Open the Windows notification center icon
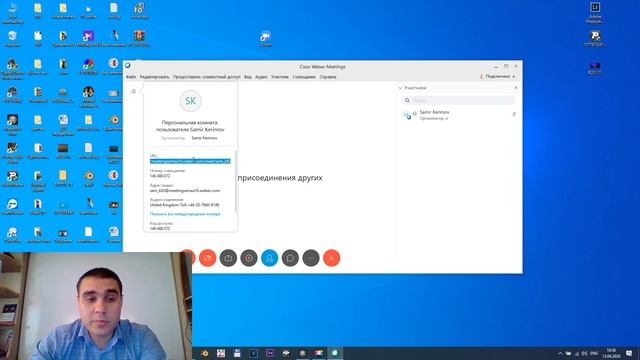640x360 pixels. (x=629, y=353)
